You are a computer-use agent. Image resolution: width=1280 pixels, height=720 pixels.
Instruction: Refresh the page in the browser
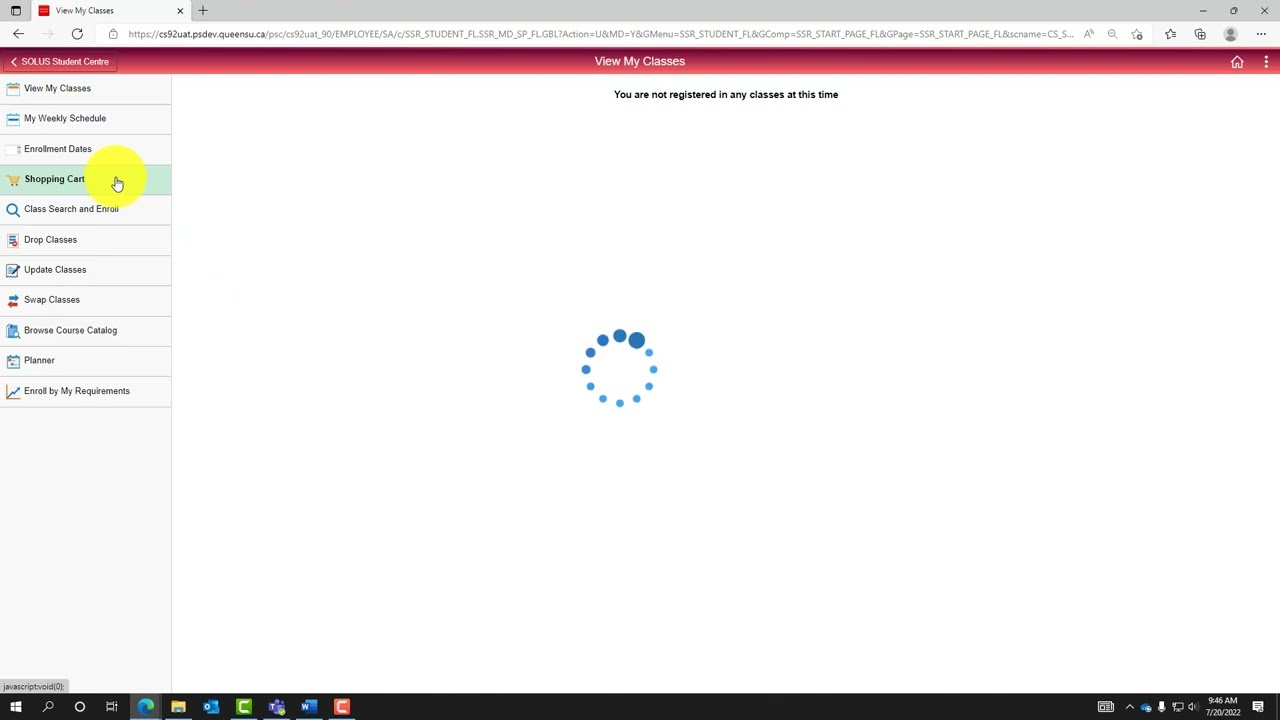pos(77,34)
